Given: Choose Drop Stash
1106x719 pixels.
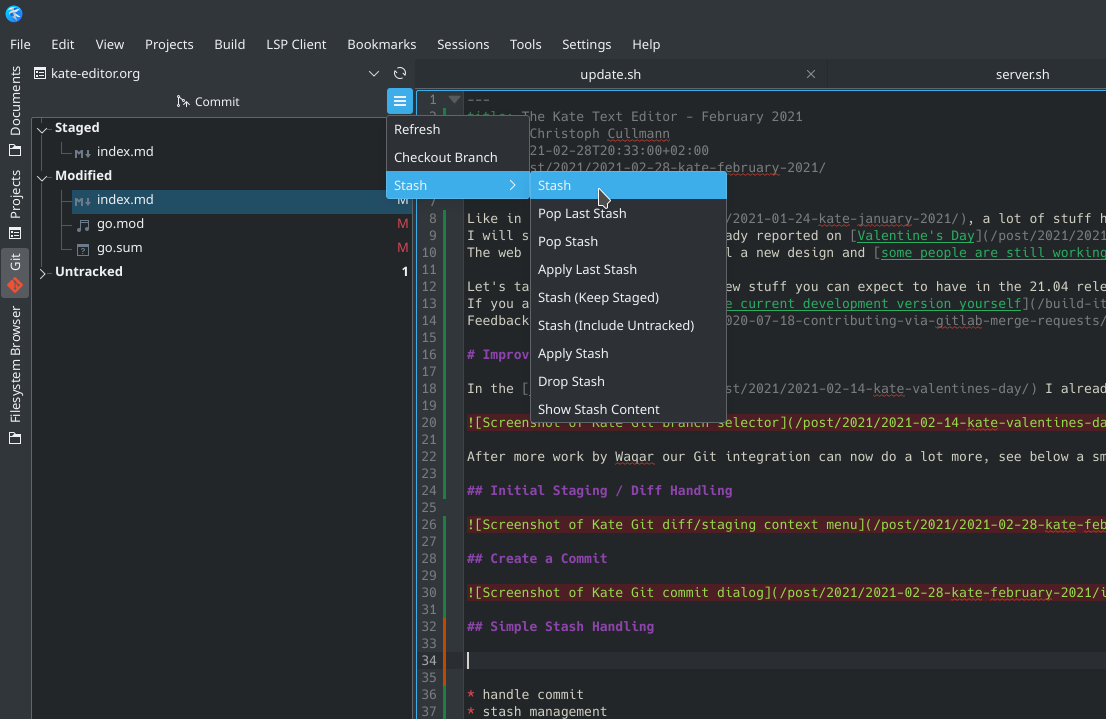Looking at the screenshot, I should pyautogui.click(x=628, y=381).
